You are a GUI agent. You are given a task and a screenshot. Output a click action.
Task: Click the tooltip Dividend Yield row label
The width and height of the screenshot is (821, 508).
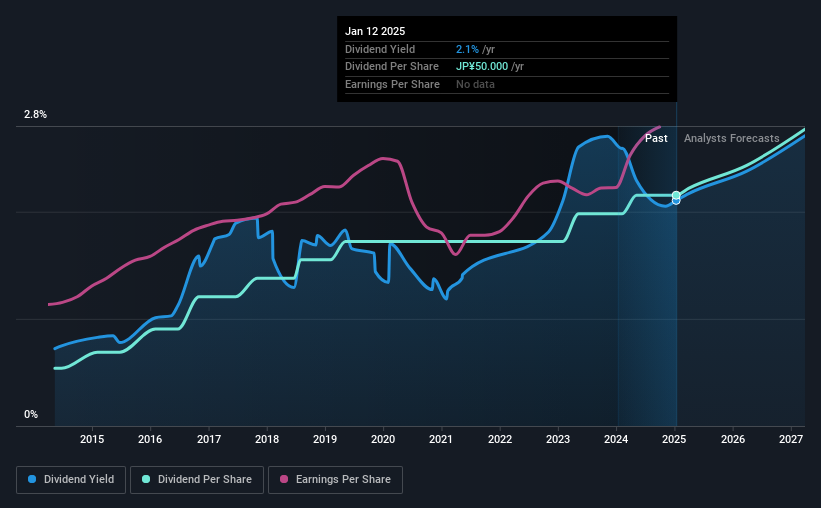click(x=380, y=49)
